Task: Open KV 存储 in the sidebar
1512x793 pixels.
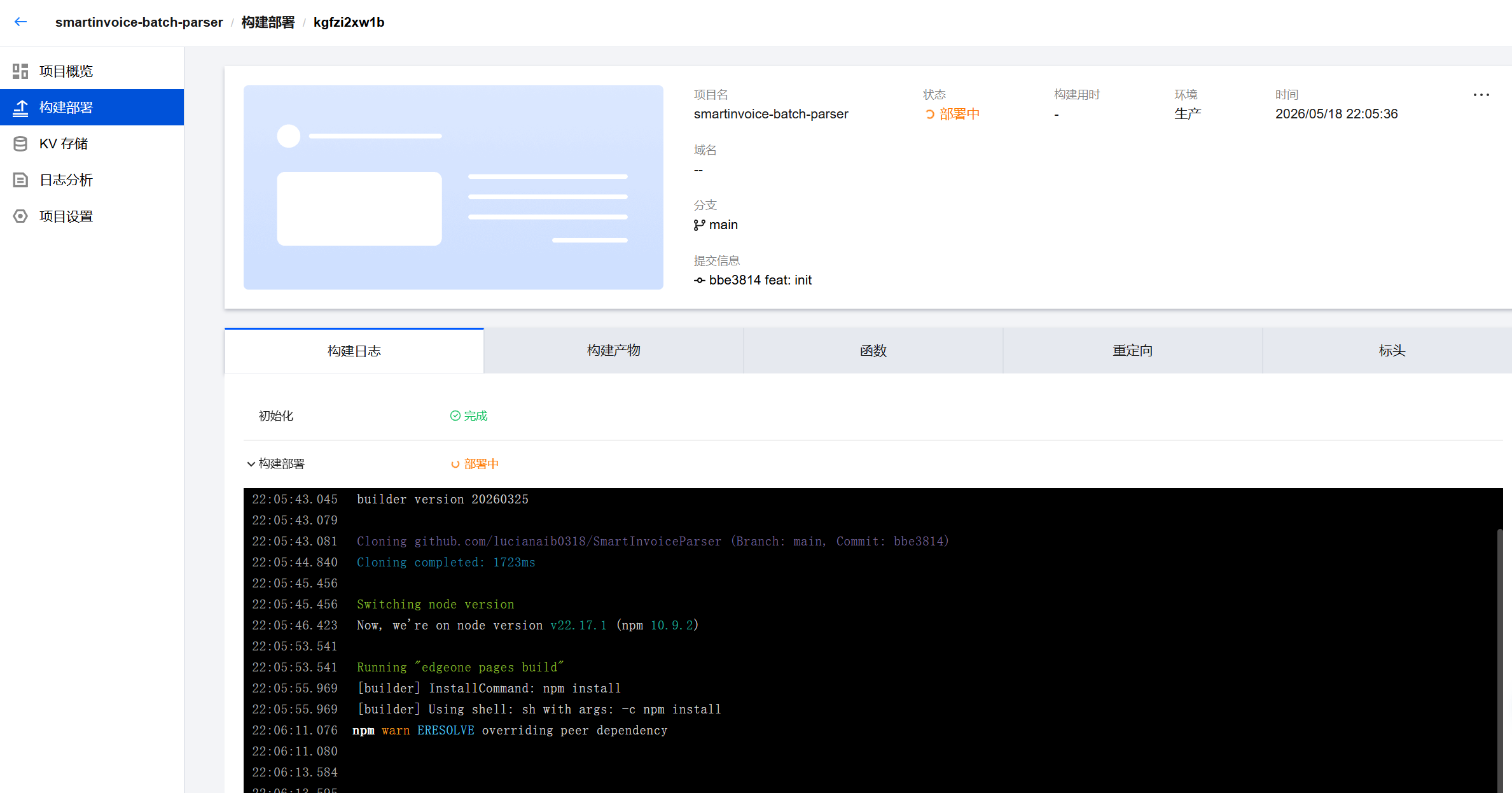Action: pyautogui.click(x=92, y=144)
